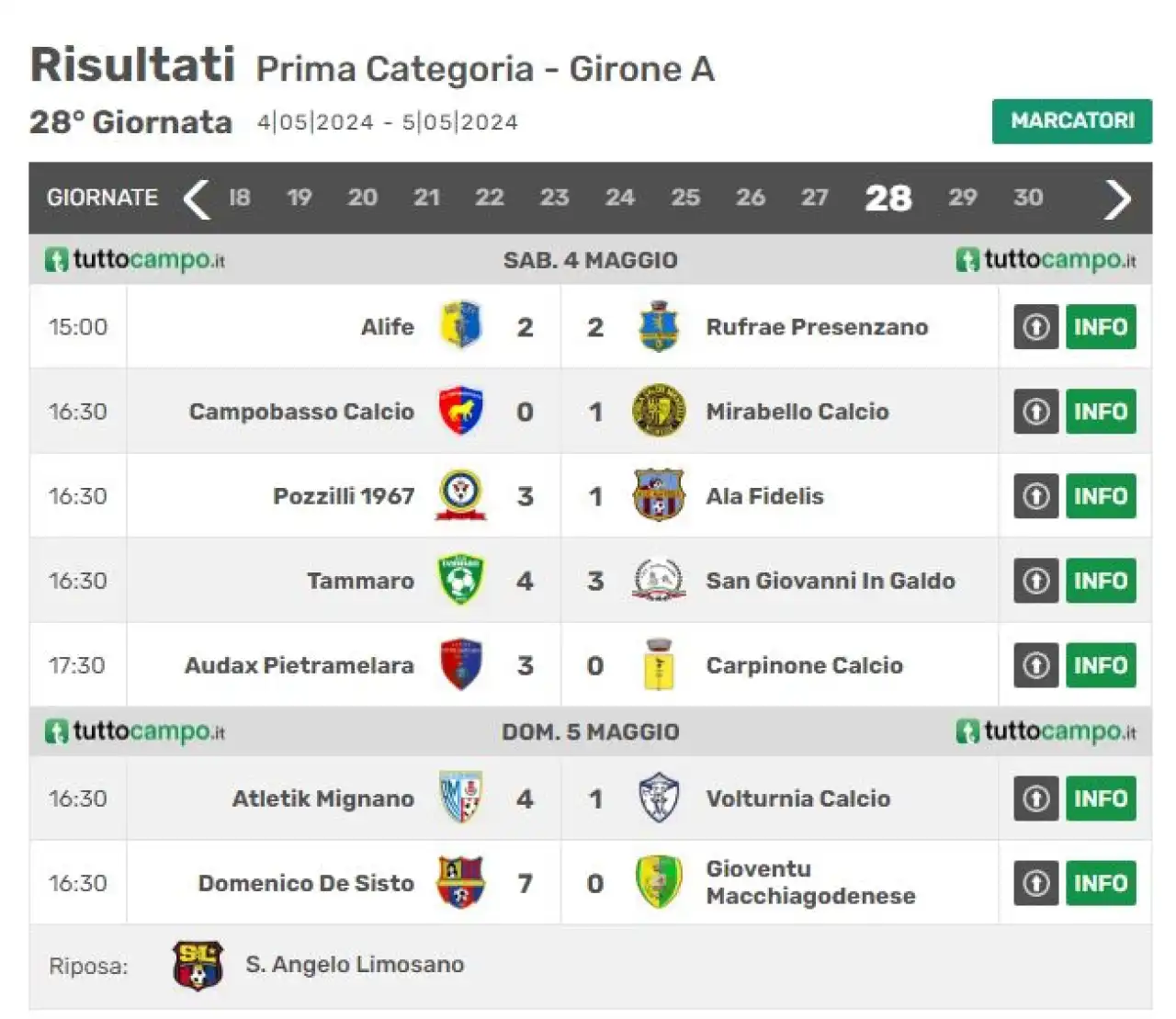Go to previous giornate with left arrow
Viewport: 1176px width, 1019px height.
(x=196, y=198)
